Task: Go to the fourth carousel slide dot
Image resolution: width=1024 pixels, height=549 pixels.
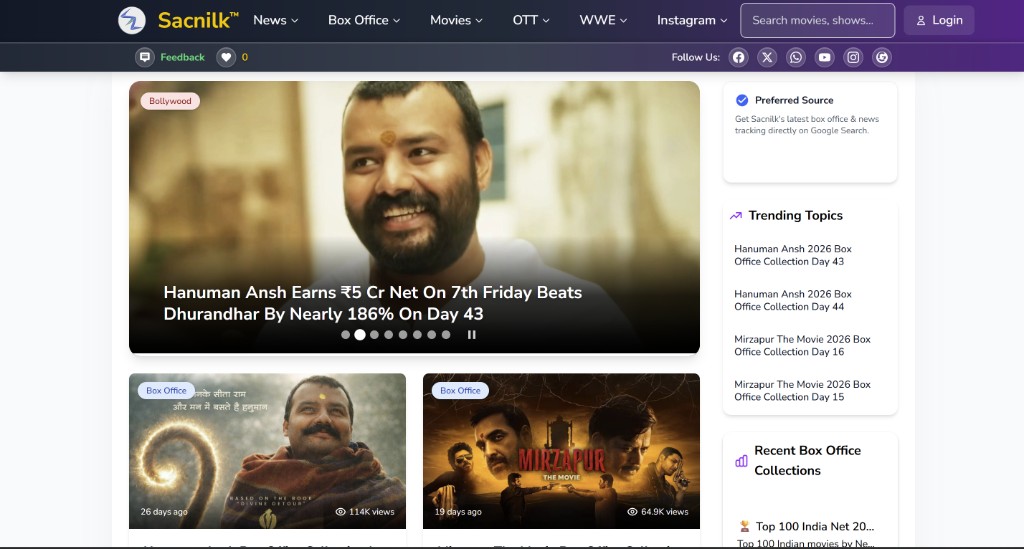Action: pos(389,335)
